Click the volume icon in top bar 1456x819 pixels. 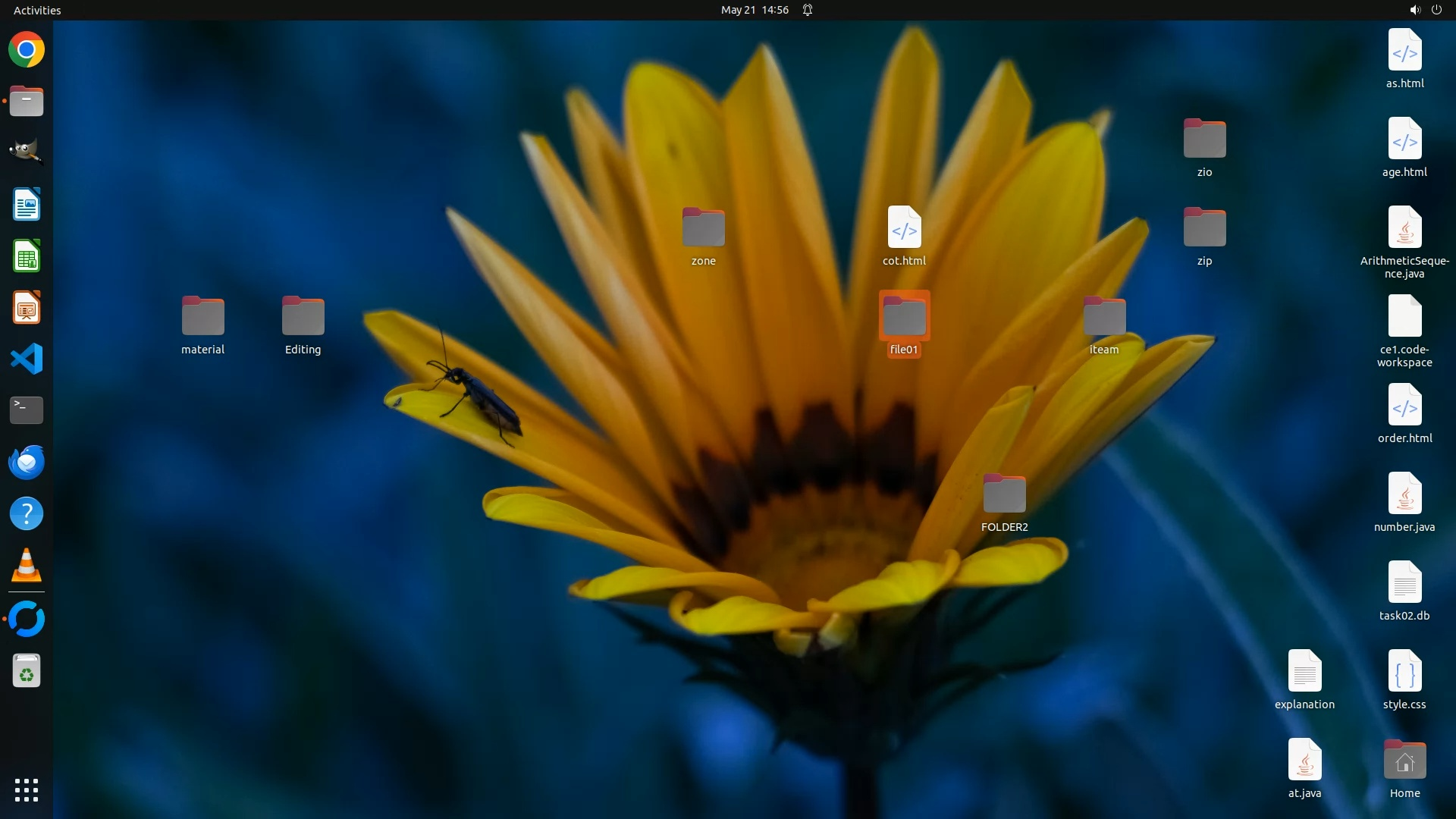tap(1414, 10)
